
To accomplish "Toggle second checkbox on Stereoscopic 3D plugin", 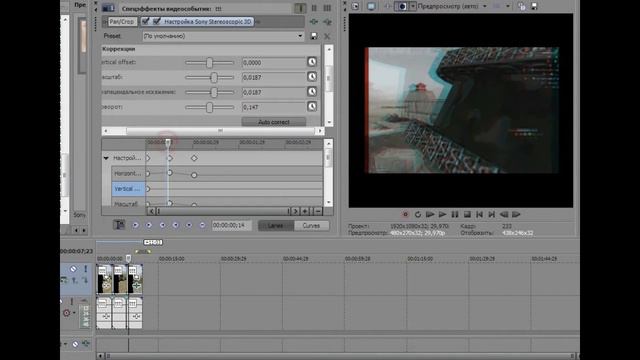I will (156, 22).
